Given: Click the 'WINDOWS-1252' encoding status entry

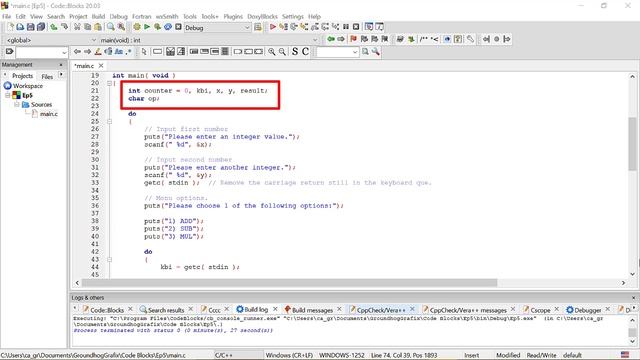Looking at the screenshot, I should (342, 355).
